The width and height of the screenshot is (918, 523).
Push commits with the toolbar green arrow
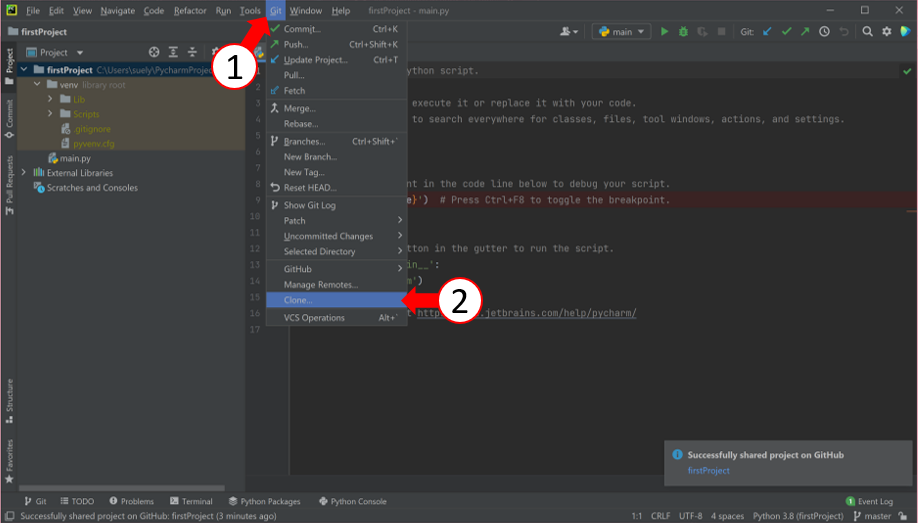(805, 32)
